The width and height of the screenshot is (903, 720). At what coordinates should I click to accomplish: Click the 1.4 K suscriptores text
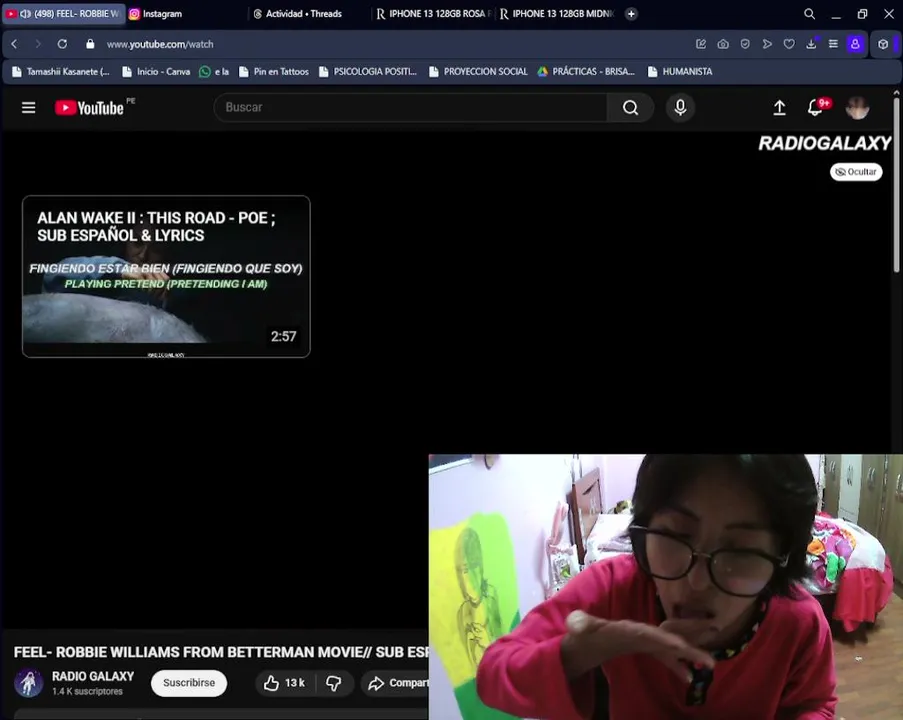point(87,691)
